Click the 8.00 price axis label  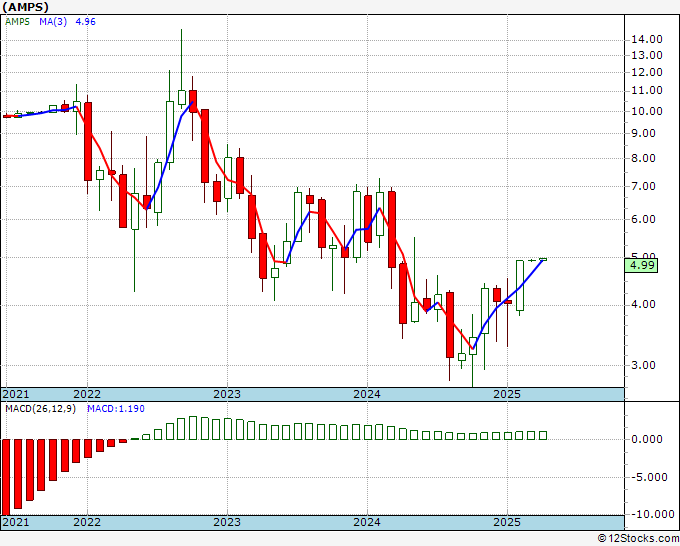(x=644, y=158)
